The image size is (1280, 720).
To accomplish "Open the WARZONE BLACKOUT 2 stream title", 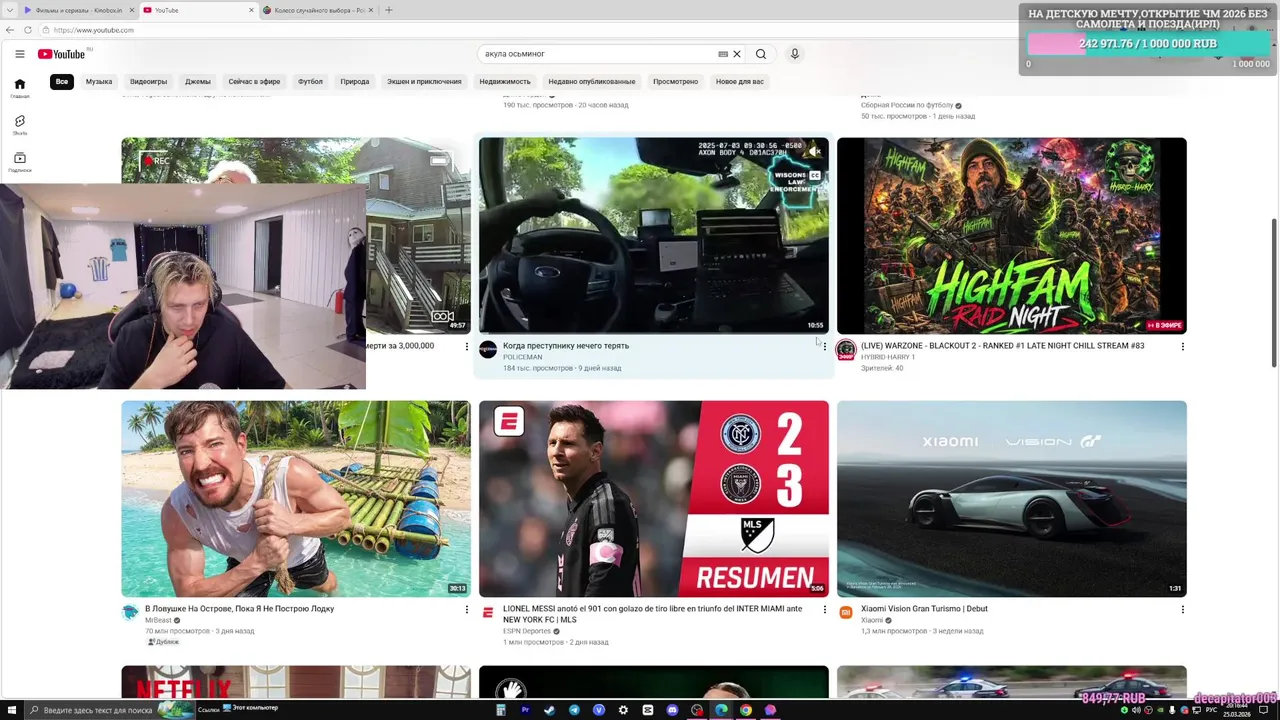I will (1002, 346).
